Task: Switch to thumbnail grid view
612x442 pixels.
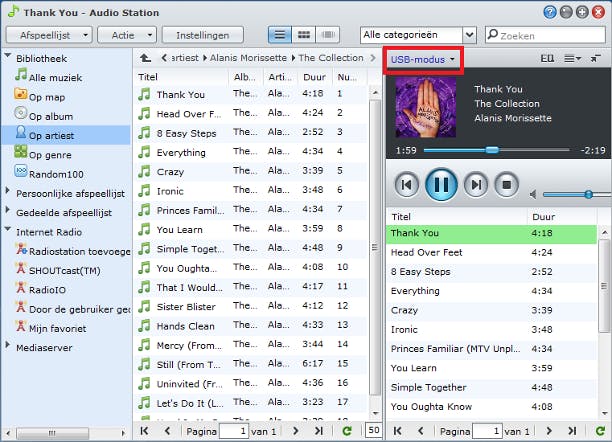Action: pos(304,35)
